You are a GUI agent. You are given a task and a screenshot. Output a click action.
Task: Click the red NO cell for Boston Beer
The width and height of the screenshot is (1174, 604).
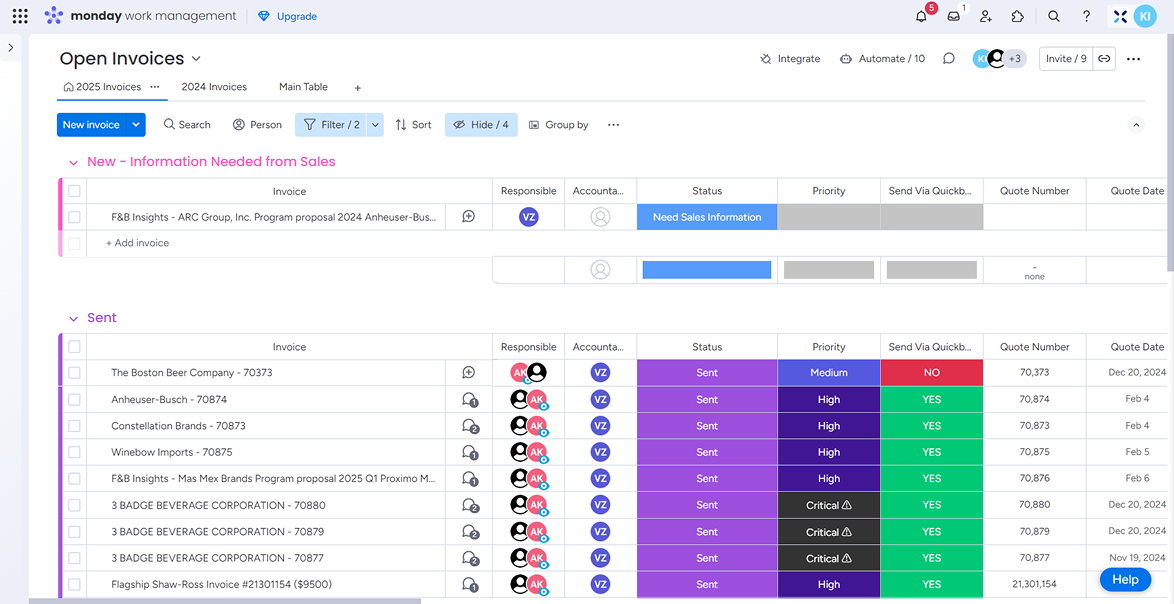coord(931,373)
